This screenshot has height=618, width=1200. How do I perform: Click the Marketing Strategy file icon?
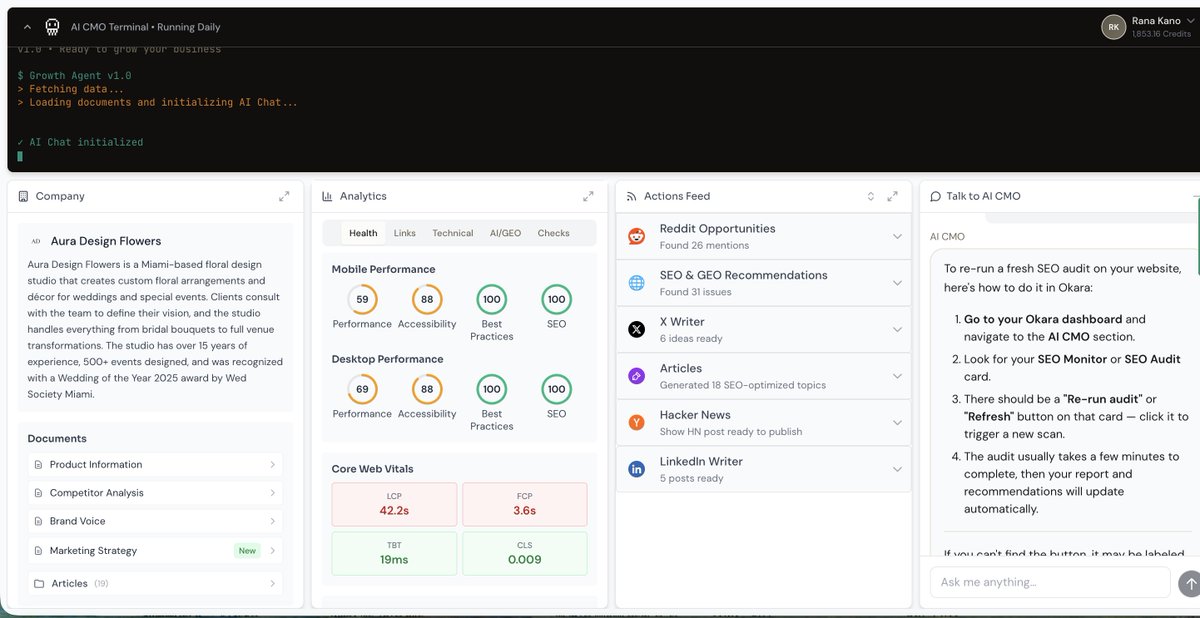[x=39, y=551]
